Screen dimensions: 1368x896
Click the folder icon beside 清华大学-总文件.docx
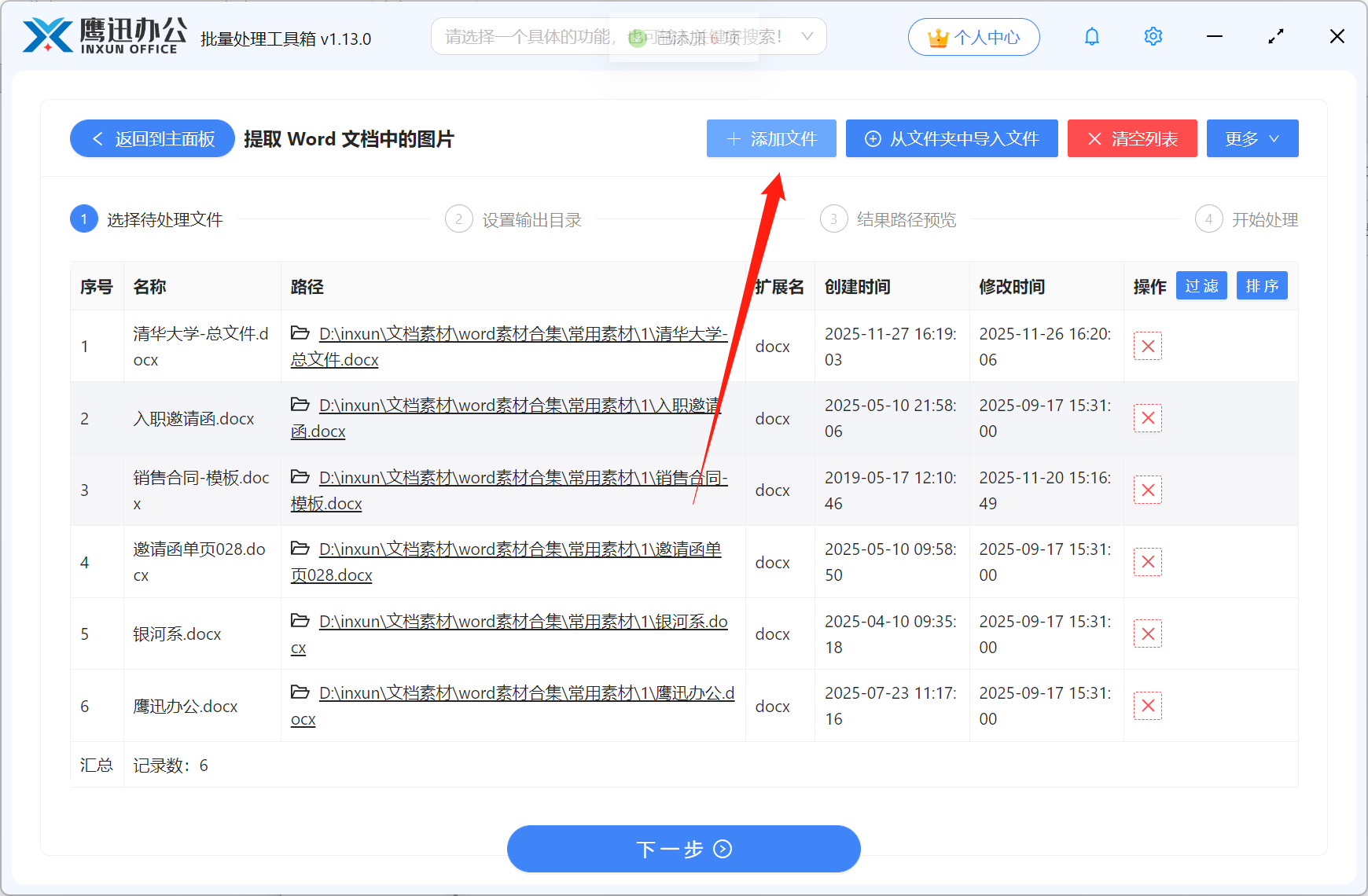[300, 333]
